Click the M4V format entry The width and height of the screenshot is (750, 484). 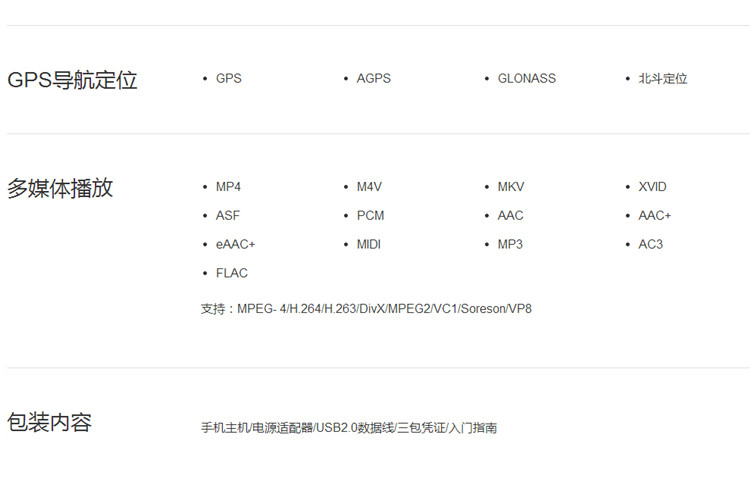369,187
